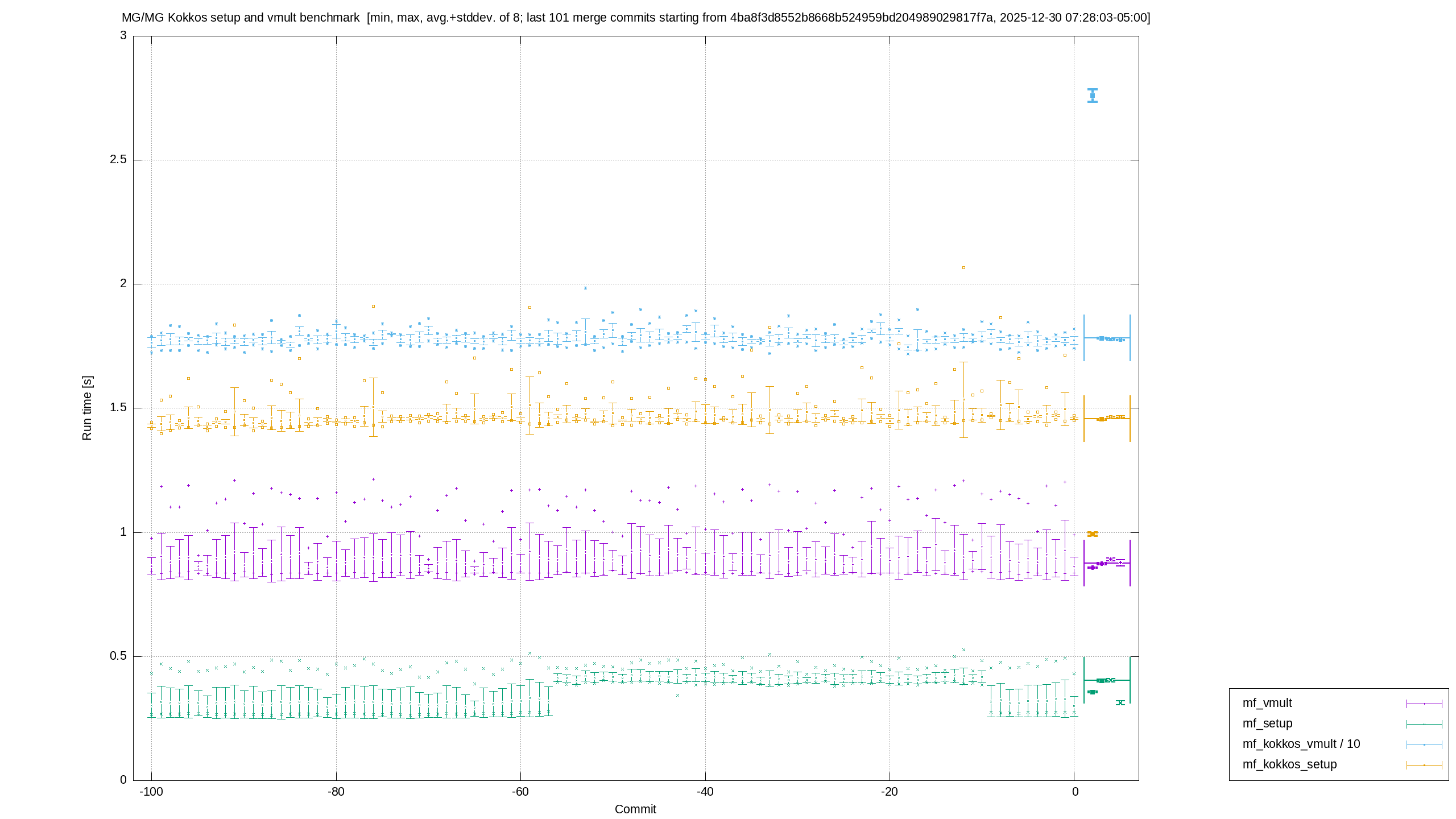Click the lone blue star point just below 2
Screen dimensions: 1456x819
[585, 288]
